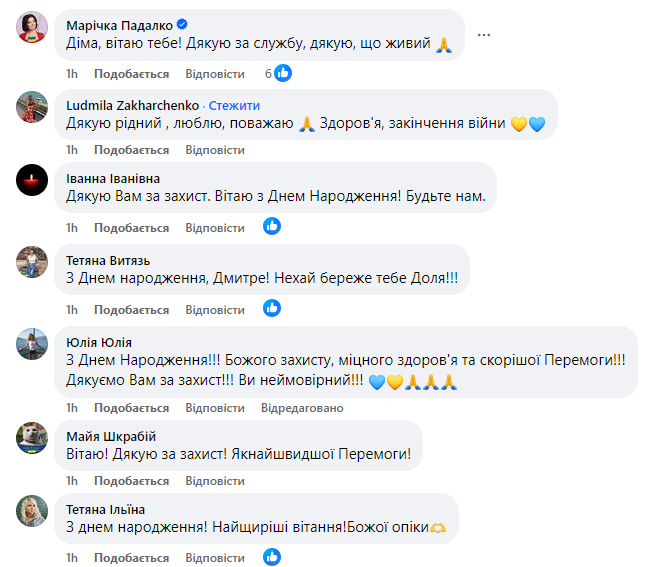The width and height of the screenshot is (655, 567).
Task: Open Марічка Падалко's profile avatar
Action: [32, 29]
